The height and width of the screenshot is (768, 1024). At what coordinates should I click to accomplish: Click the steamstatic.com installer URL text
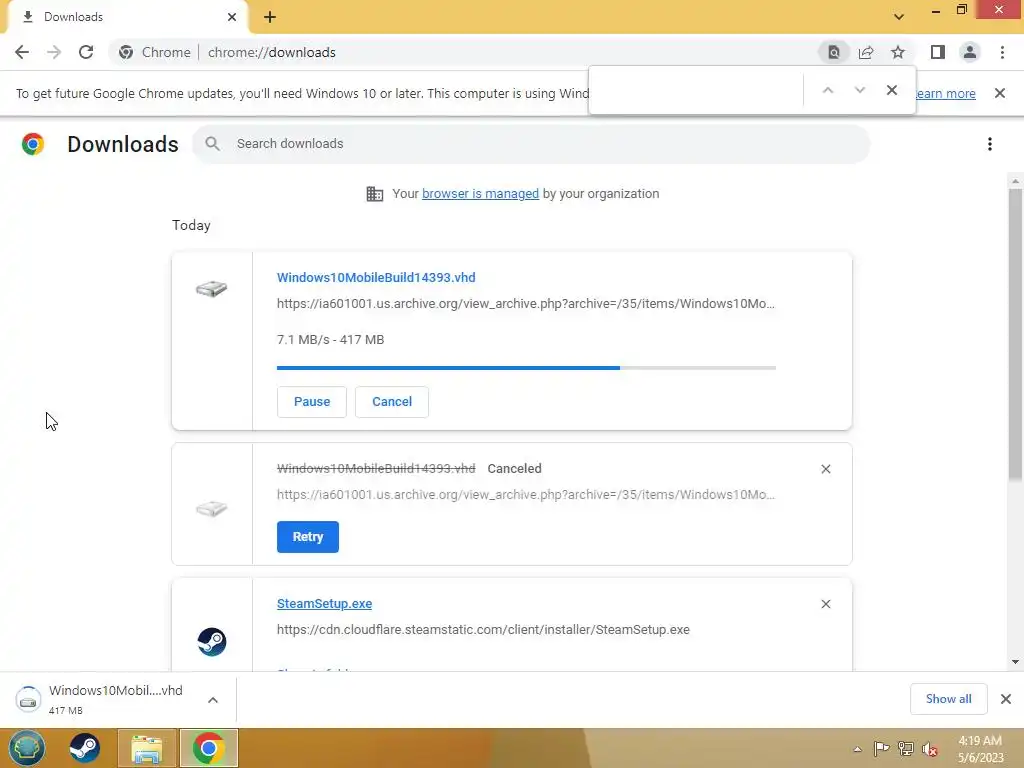point(483,630)
